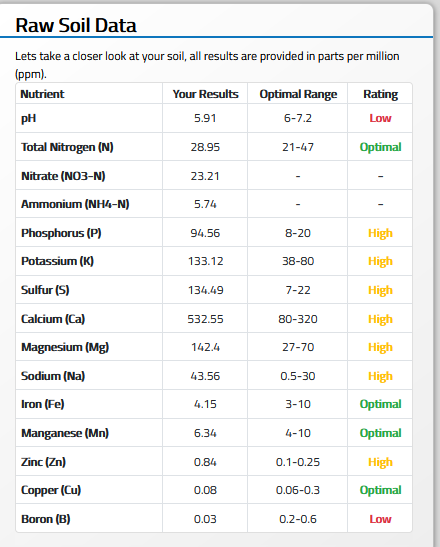Image resolution: width=440 pixels, height=547 pixels.
Task: Click the Your Results column header
Action: pyautogui.click(x=206, y=94)
